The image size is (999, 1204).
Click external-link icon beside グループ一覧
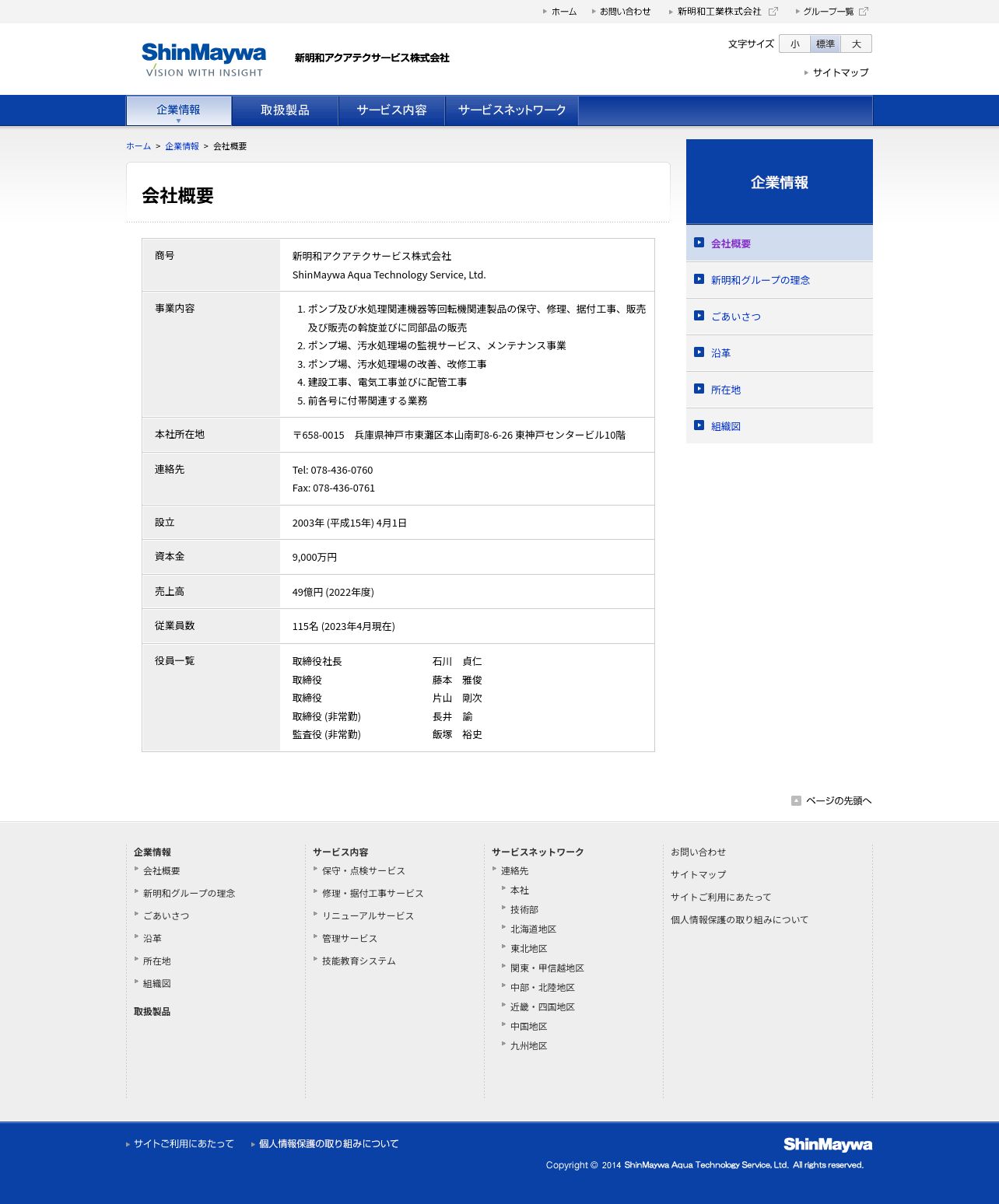point(864,12)
